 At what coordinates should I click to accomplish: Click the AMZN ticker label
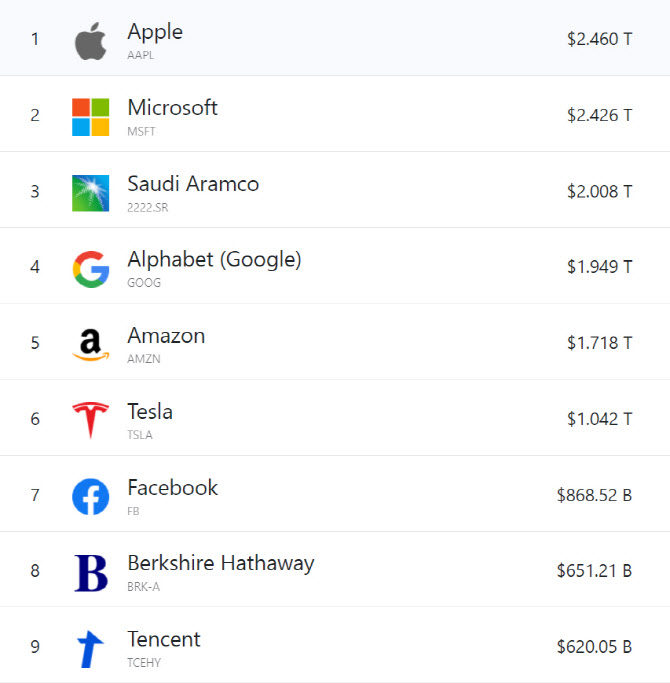click(144, 359)
